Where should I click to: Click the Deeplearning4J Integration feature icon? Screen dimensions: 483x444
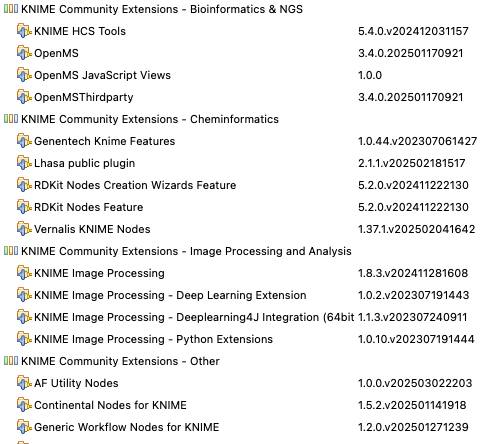24,317
